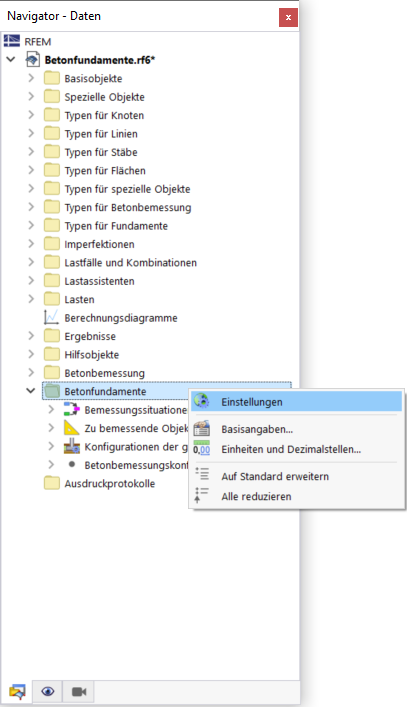Click the Imperfektionen folder icon
Viewport: 407px width, 707px height.
coord(52,244)
